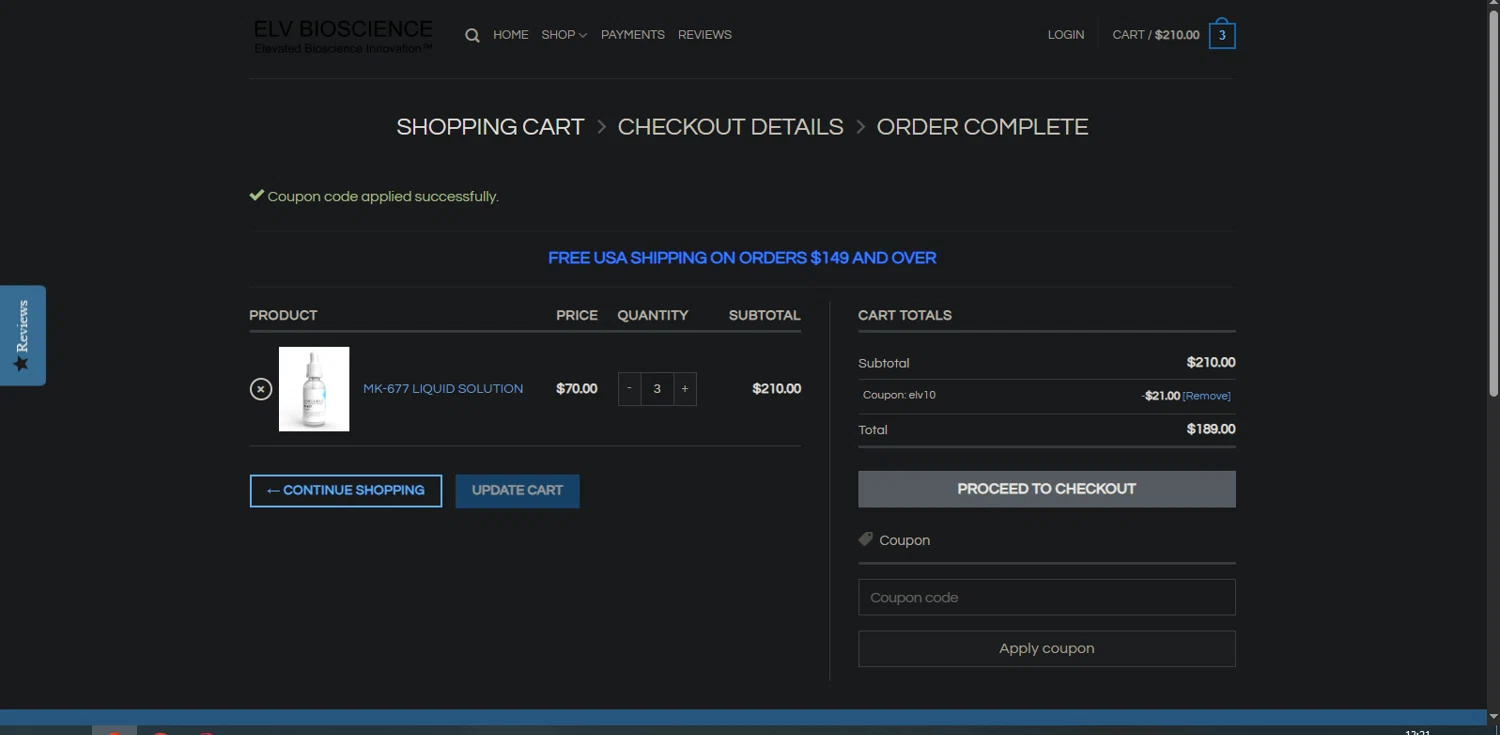This screenshot has height=735, width=1500.
Task: Click the MK-677 product bottle thumbnail
Action: (x=314, y=389)
